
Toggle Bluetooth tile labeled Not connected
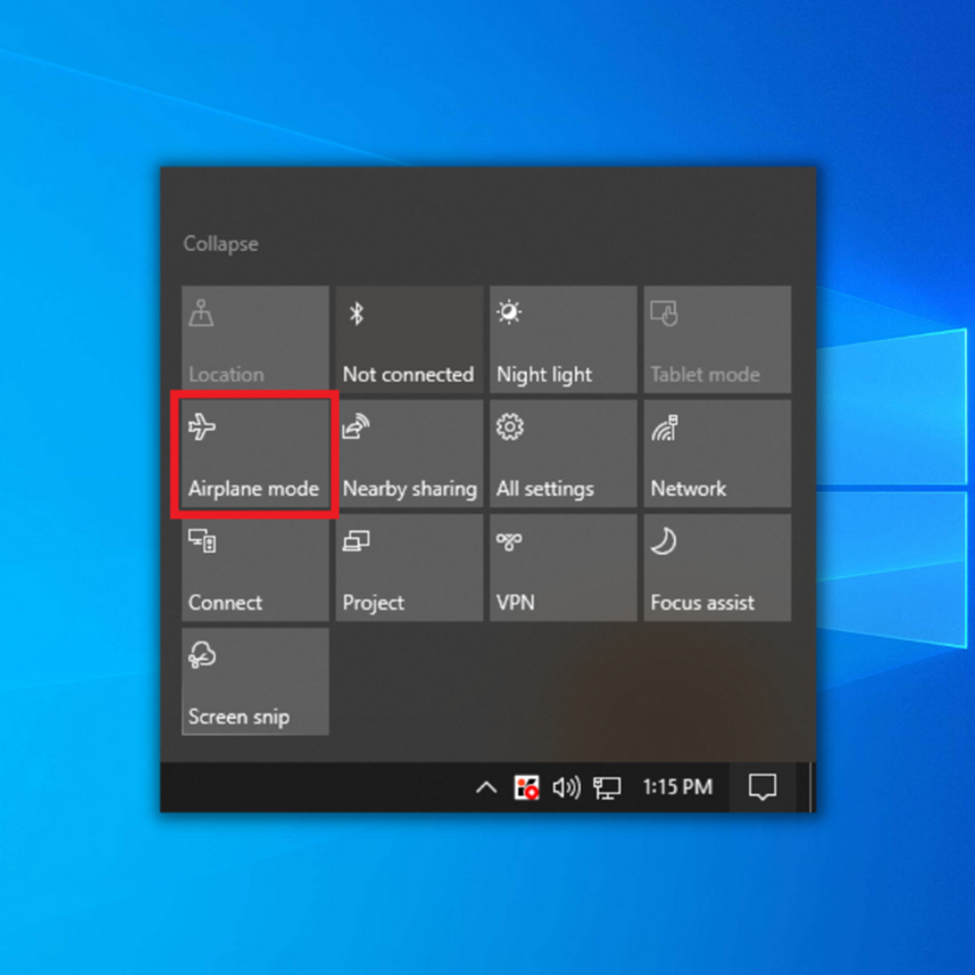(x=409, y=340)
